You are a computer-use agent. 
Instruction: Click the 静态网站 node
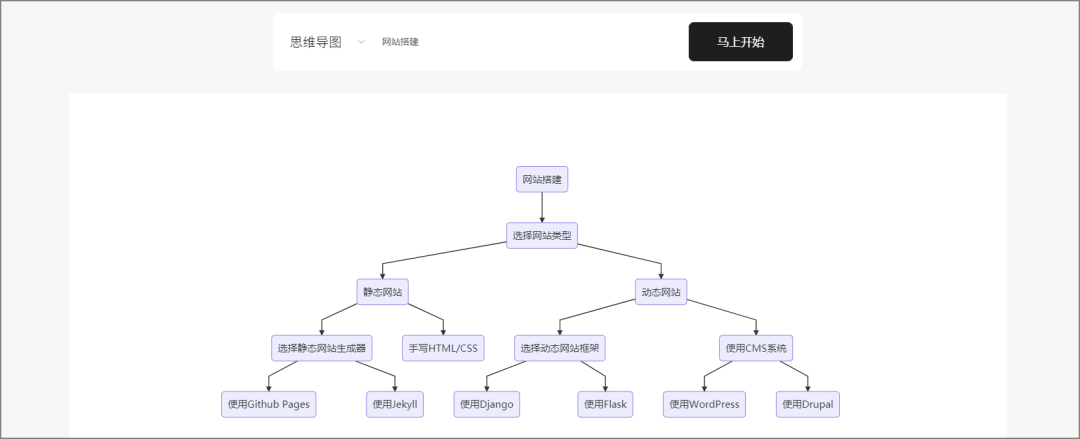tap(382, 292)
